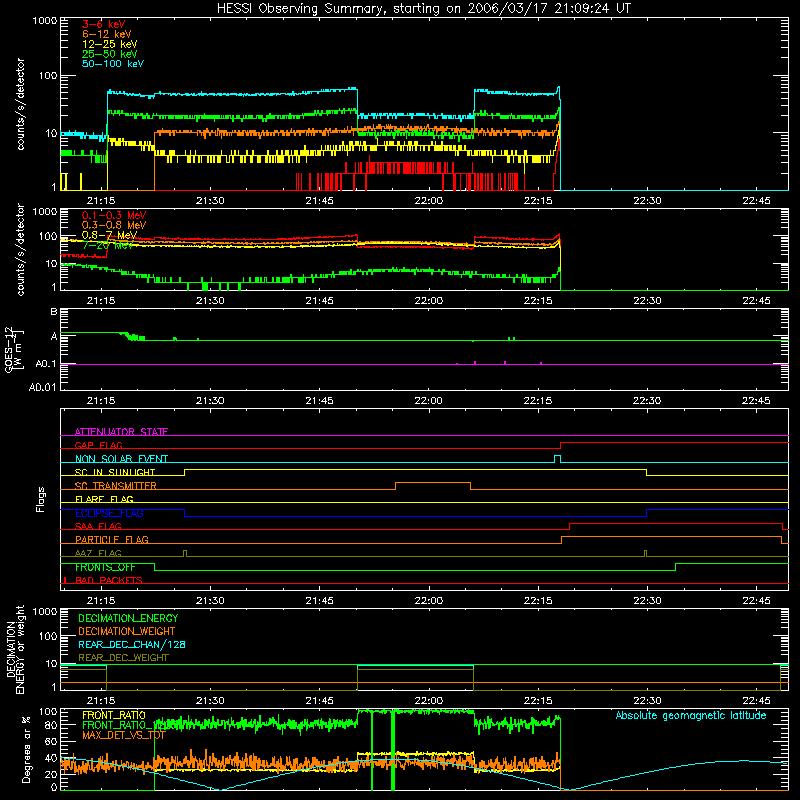Screen dimensions: 800x800
Task: Click the HESSI Observing Summary plot title
Action: click(x=424, y=8)
